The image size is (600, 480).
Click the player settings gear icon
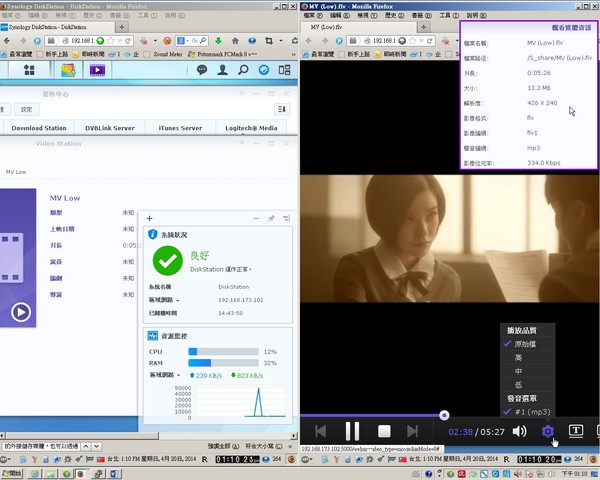point(548,431)
